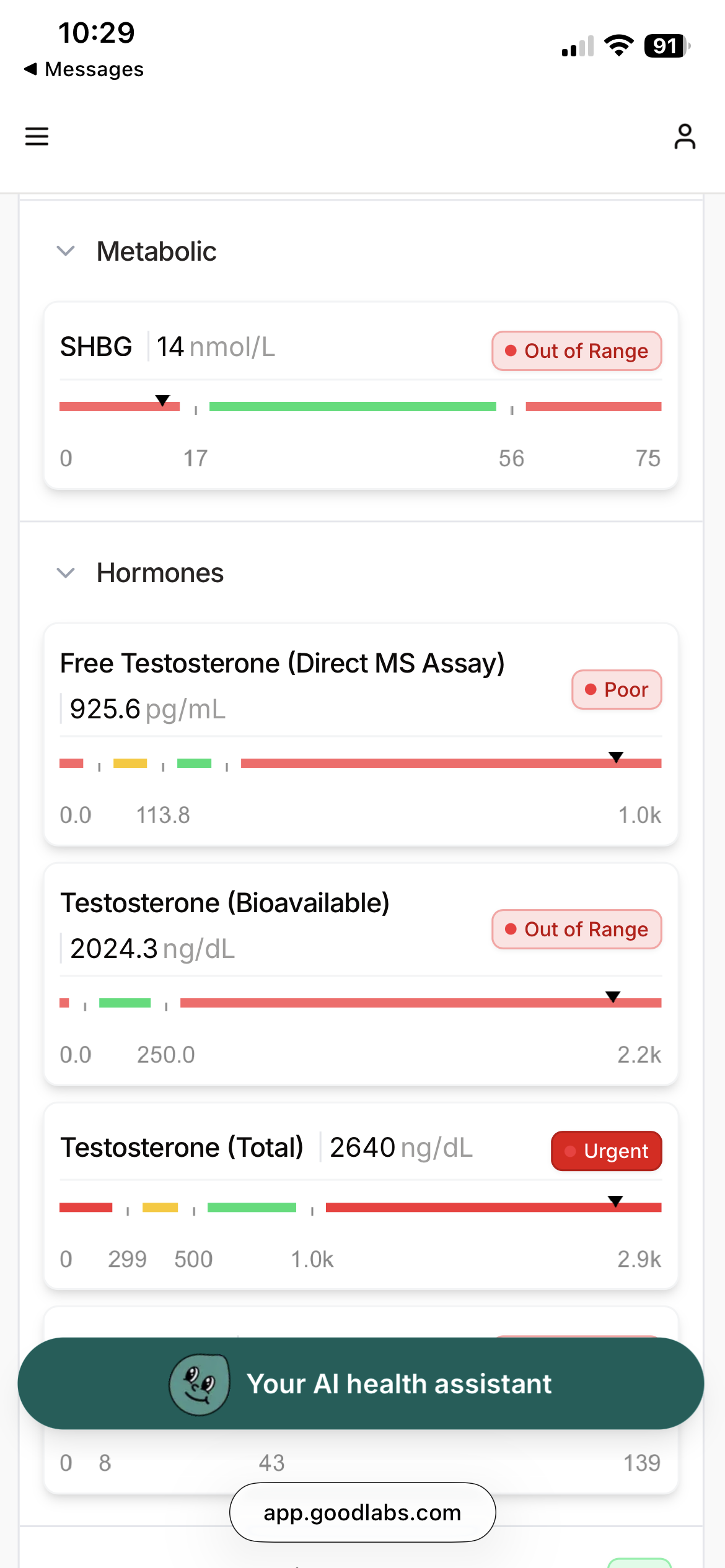Tap the AI assistant mascot avatar

click(x=200, y=1384)
